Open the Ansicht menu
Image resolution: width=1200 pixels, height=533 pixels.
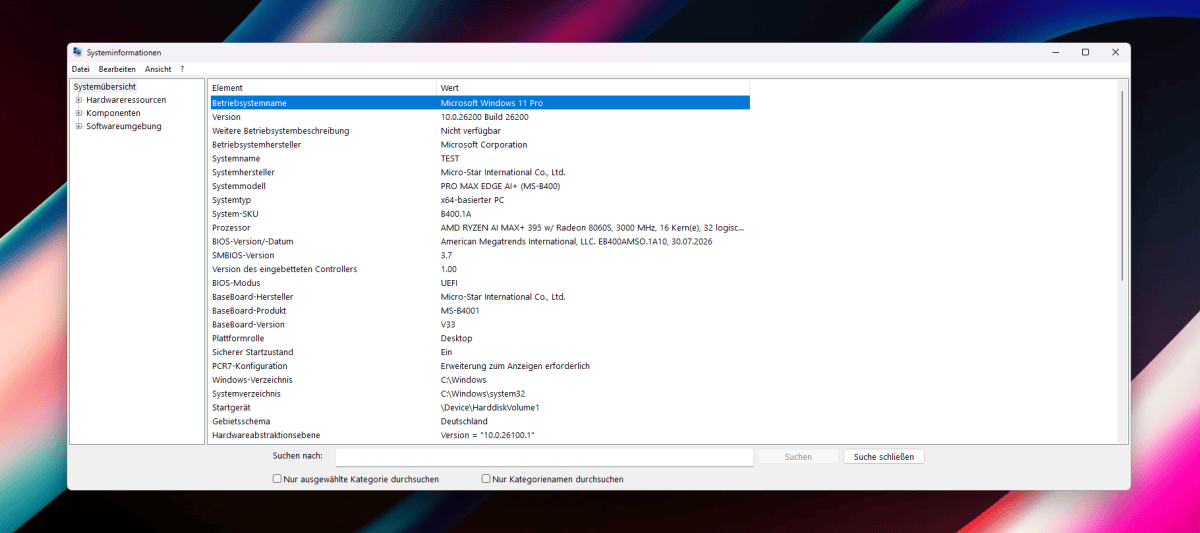(x=158, y=69)
